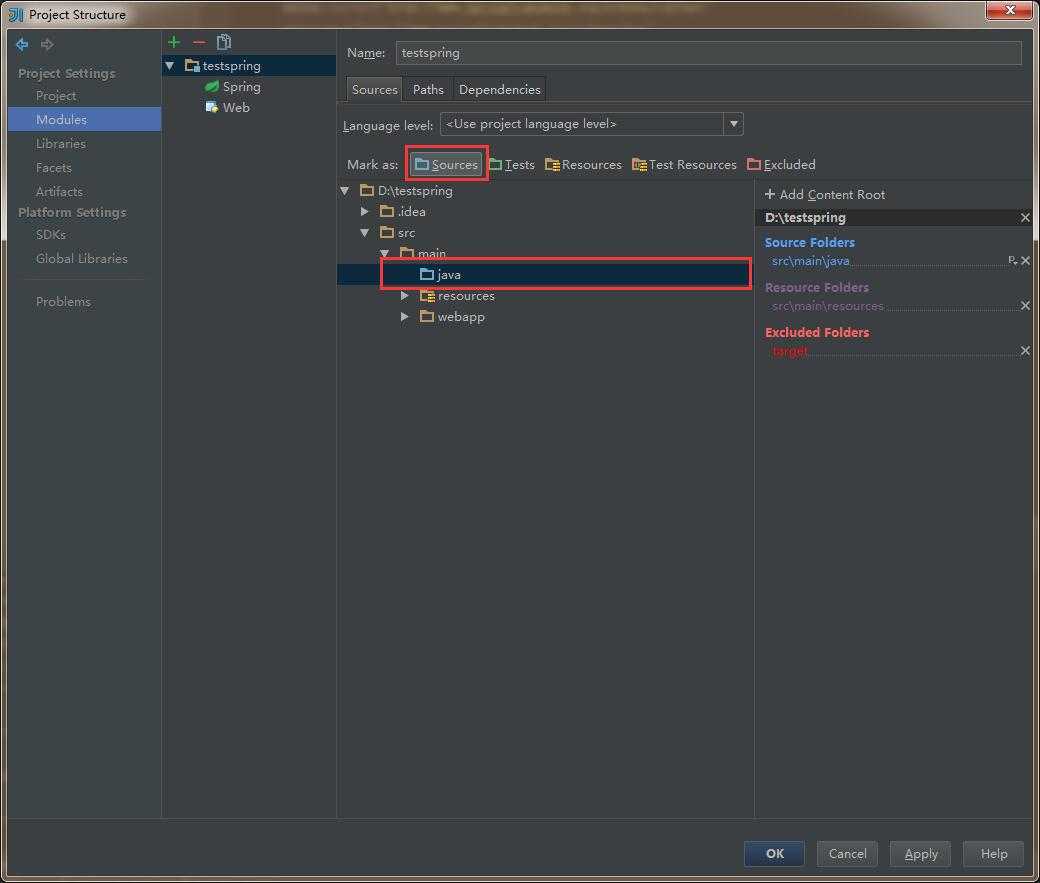The height and width of the screenshot is (883, 1040).
Task: Mark folder as Excluded
Action: (x=781, y=165)
